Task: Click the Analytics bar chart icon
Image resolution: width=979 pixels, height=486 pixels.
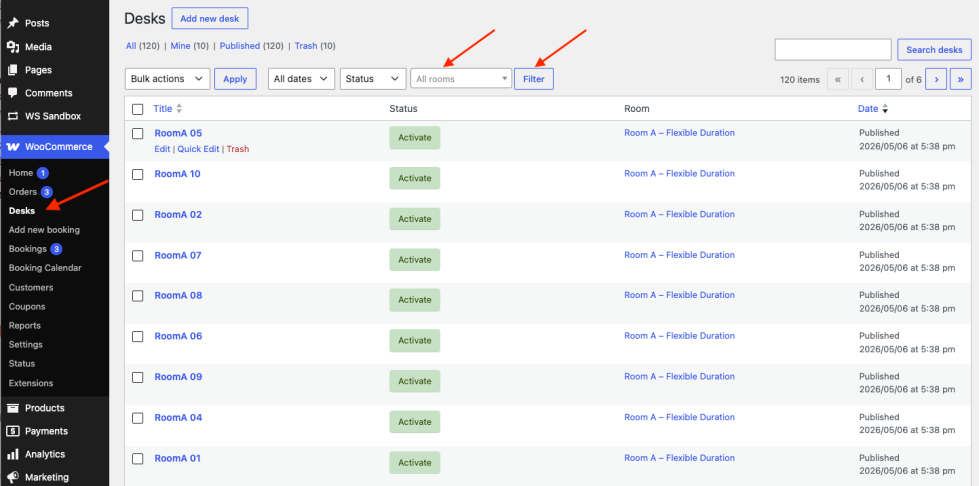Action: point(12,454)
